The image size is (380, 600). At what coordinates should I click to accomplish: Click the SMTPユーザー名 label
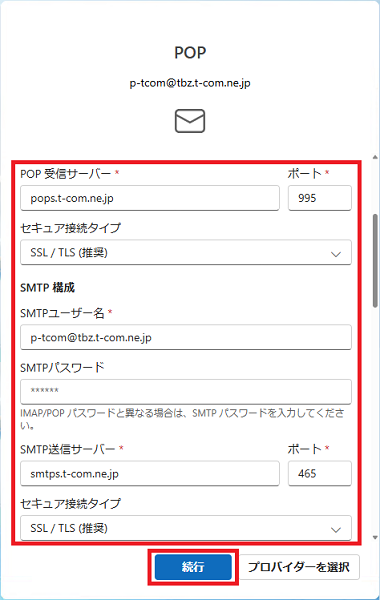point(62,313)
